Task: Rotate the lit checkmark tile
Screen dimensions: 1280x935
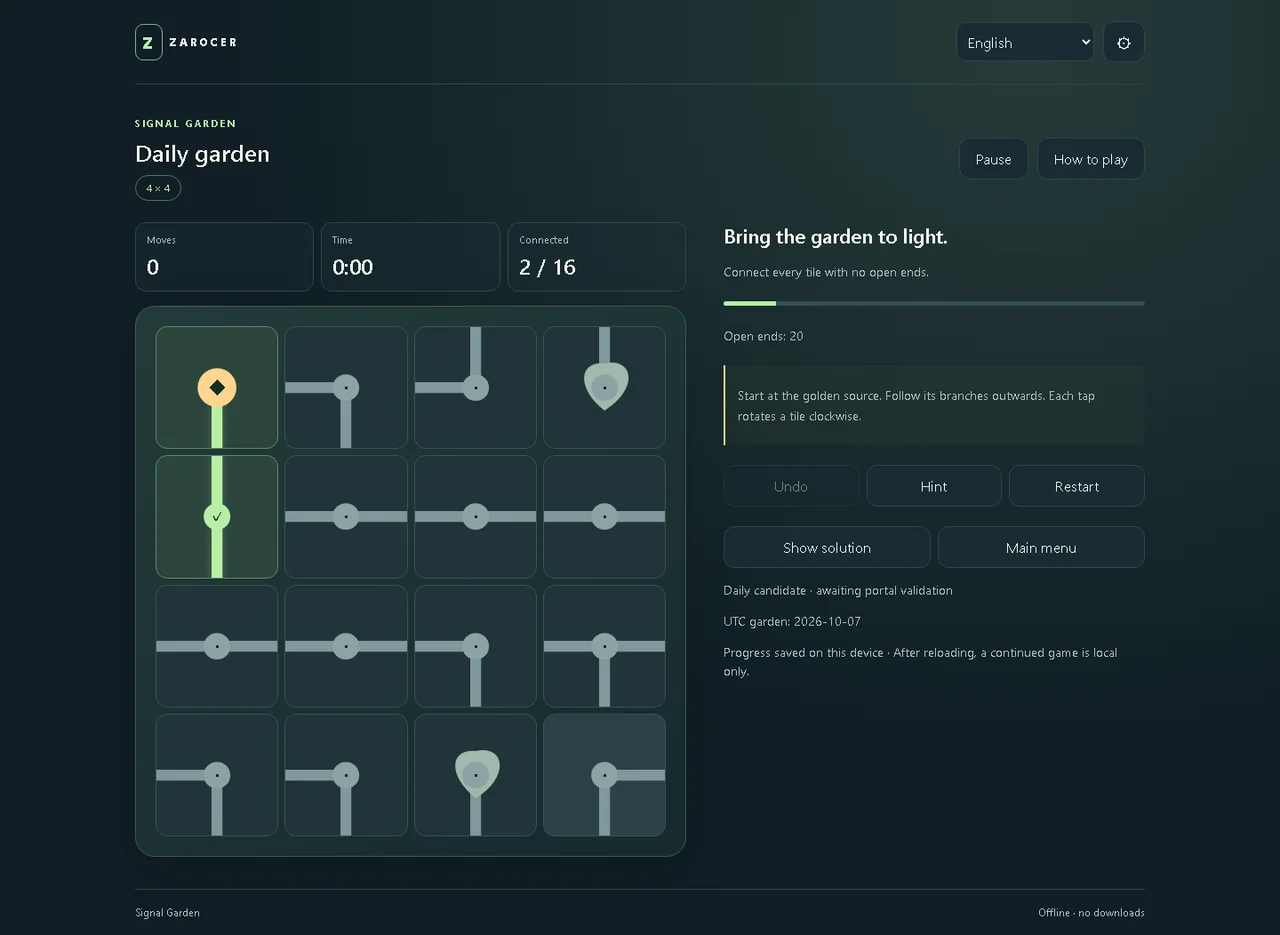Action: 217,516
